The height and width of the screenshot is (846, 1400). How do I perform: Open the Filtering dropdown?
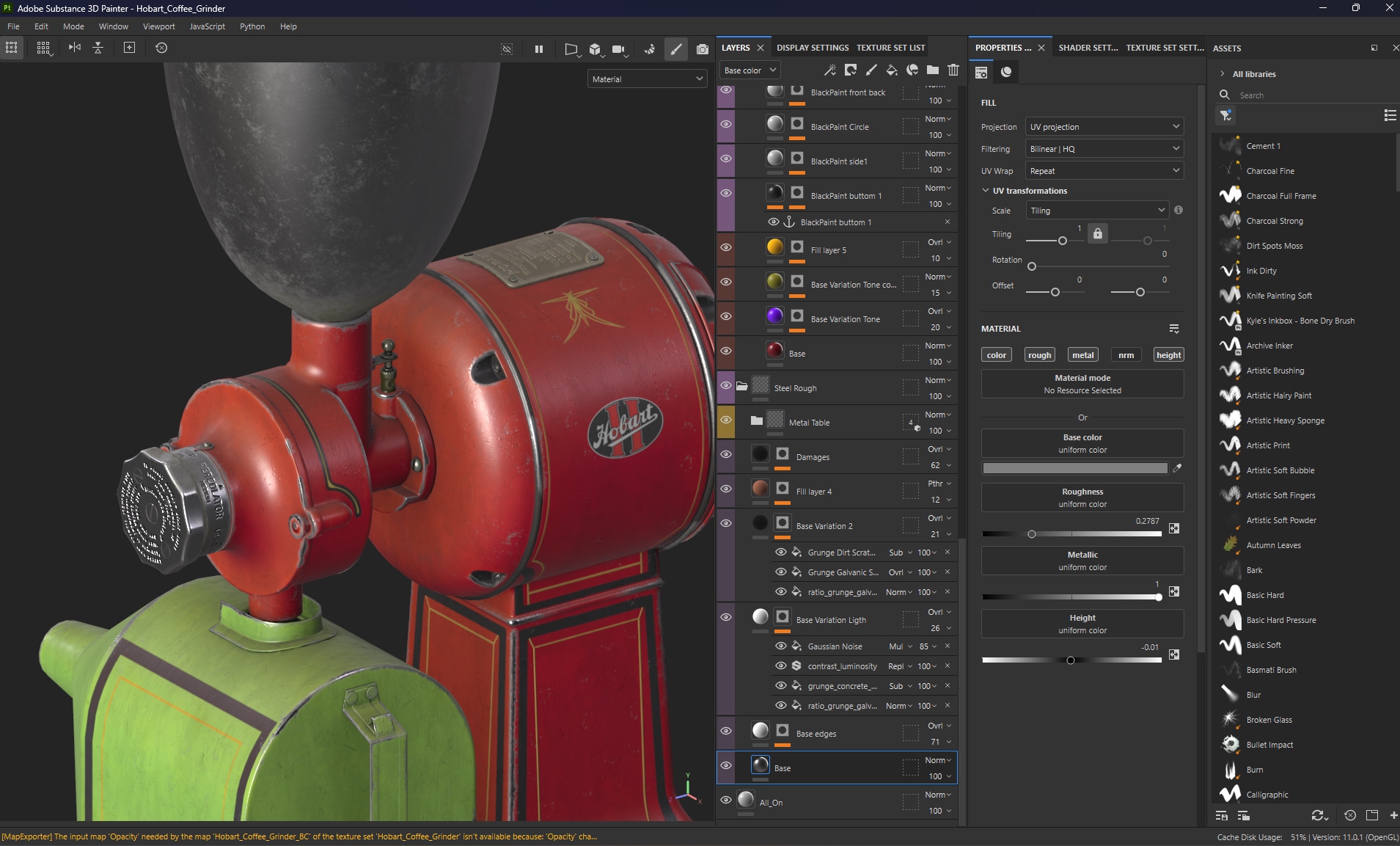tap(1104, 149)
